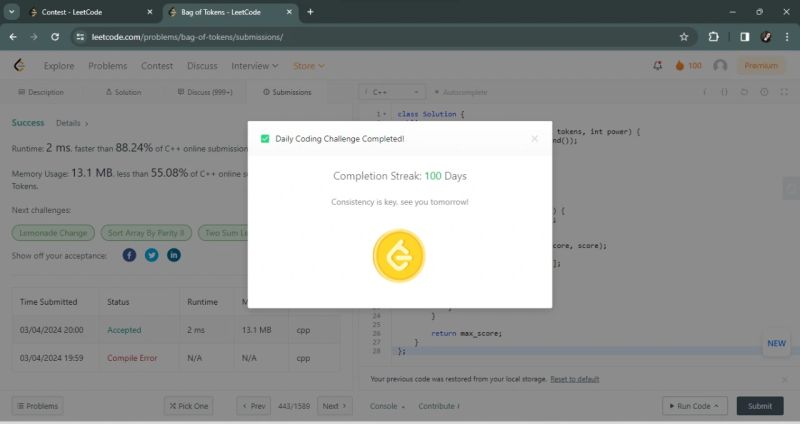Click the 100 streak count
The width and height of the screenshot is (800, 424).
pos(694,65)
